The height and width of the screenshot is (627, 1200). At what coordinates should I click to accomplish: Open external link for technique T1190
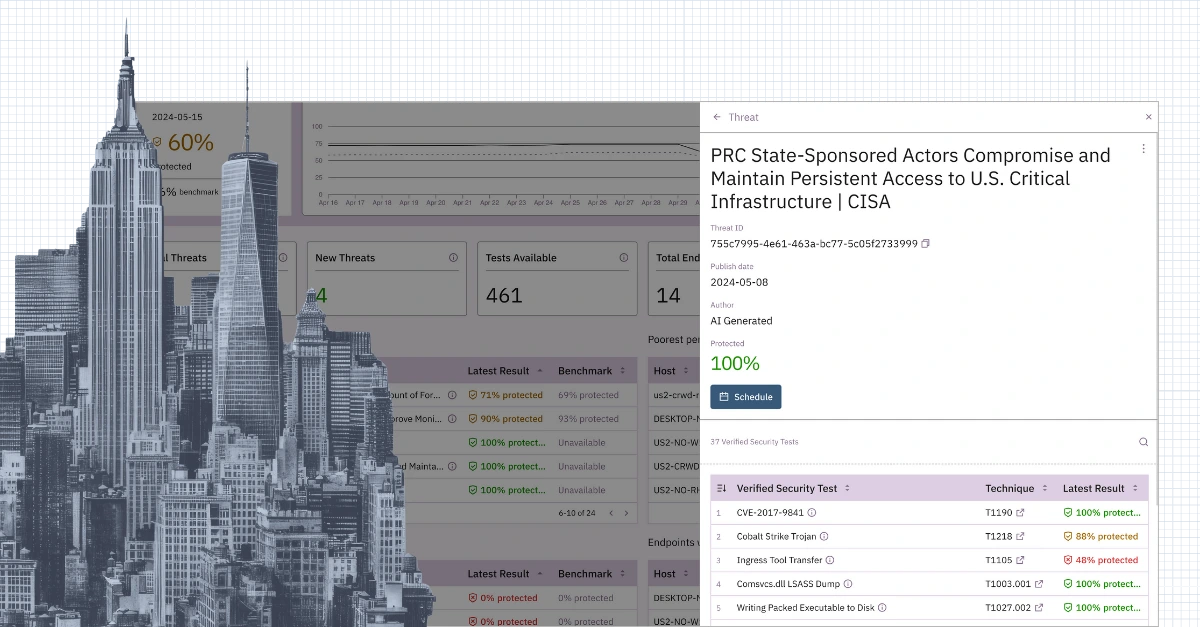pos(1020,512)
